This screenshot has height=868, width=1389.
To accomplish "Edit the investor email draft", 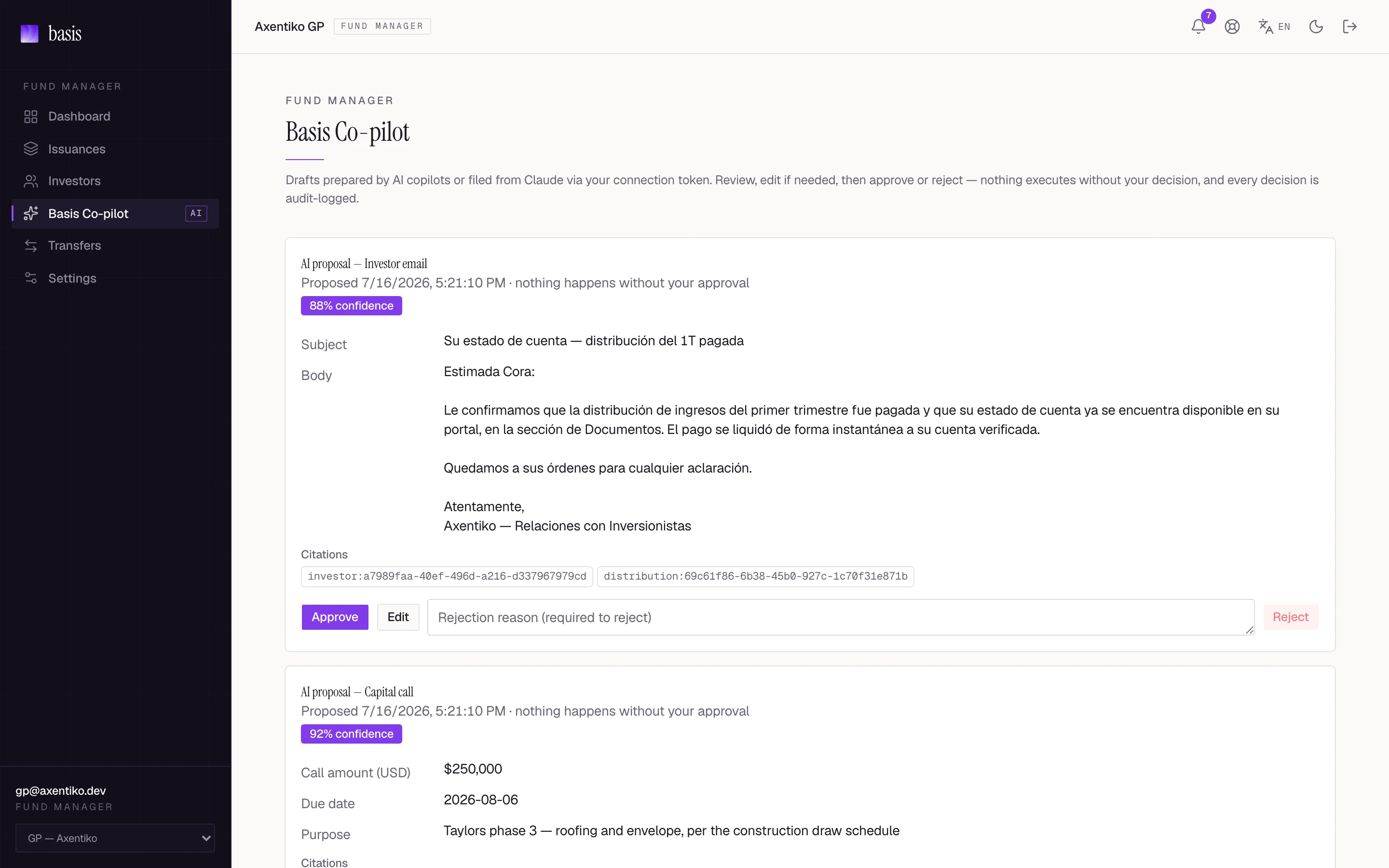I will (x=398, y=617).
